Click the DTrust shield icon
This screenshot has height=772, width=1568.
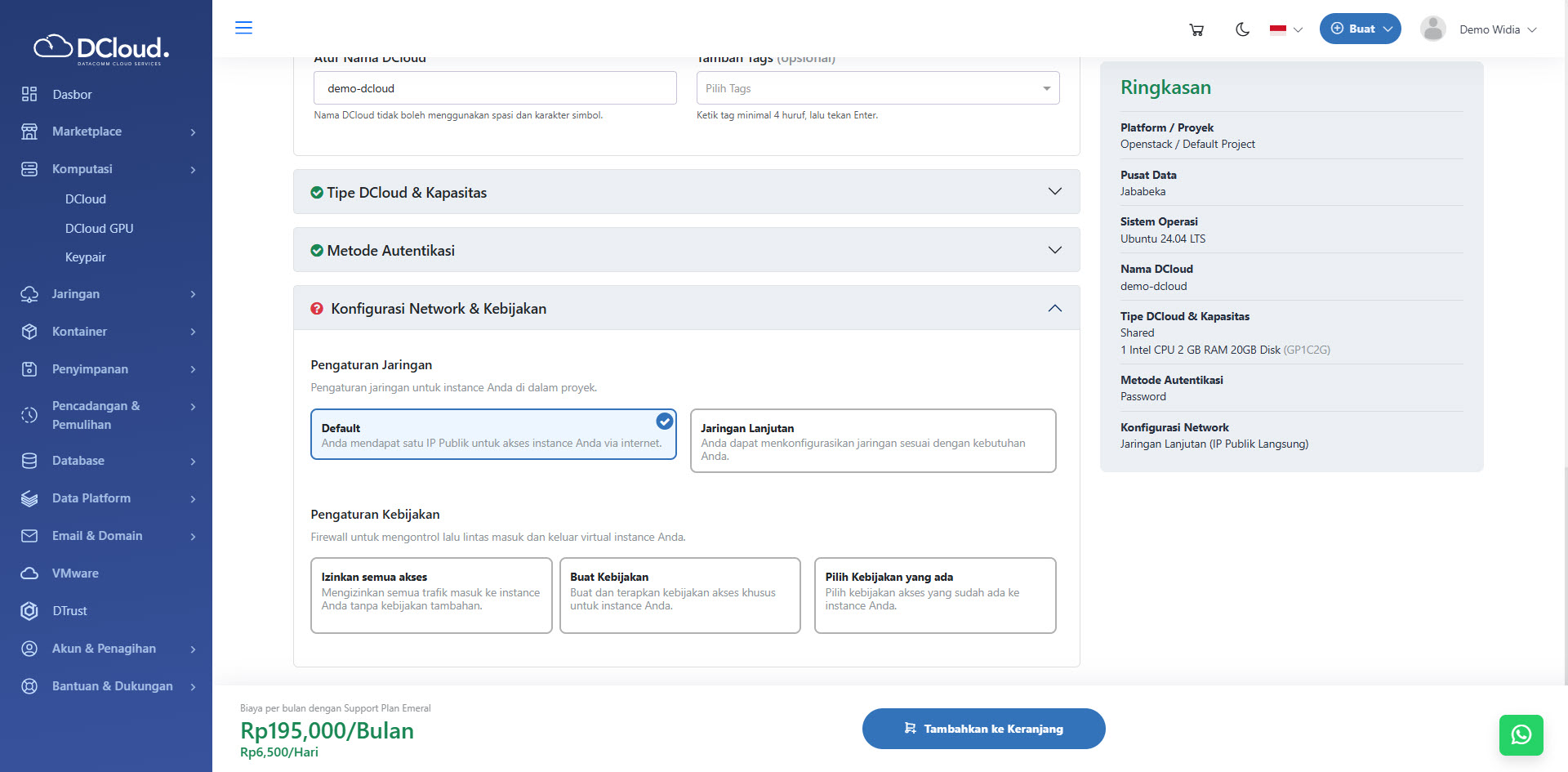[x=29, y=611]
